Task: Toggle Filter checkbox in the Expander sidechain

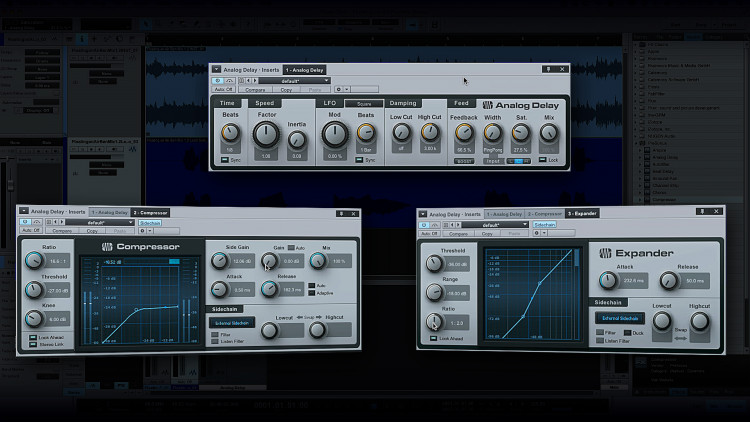Action: click(600, 332)
